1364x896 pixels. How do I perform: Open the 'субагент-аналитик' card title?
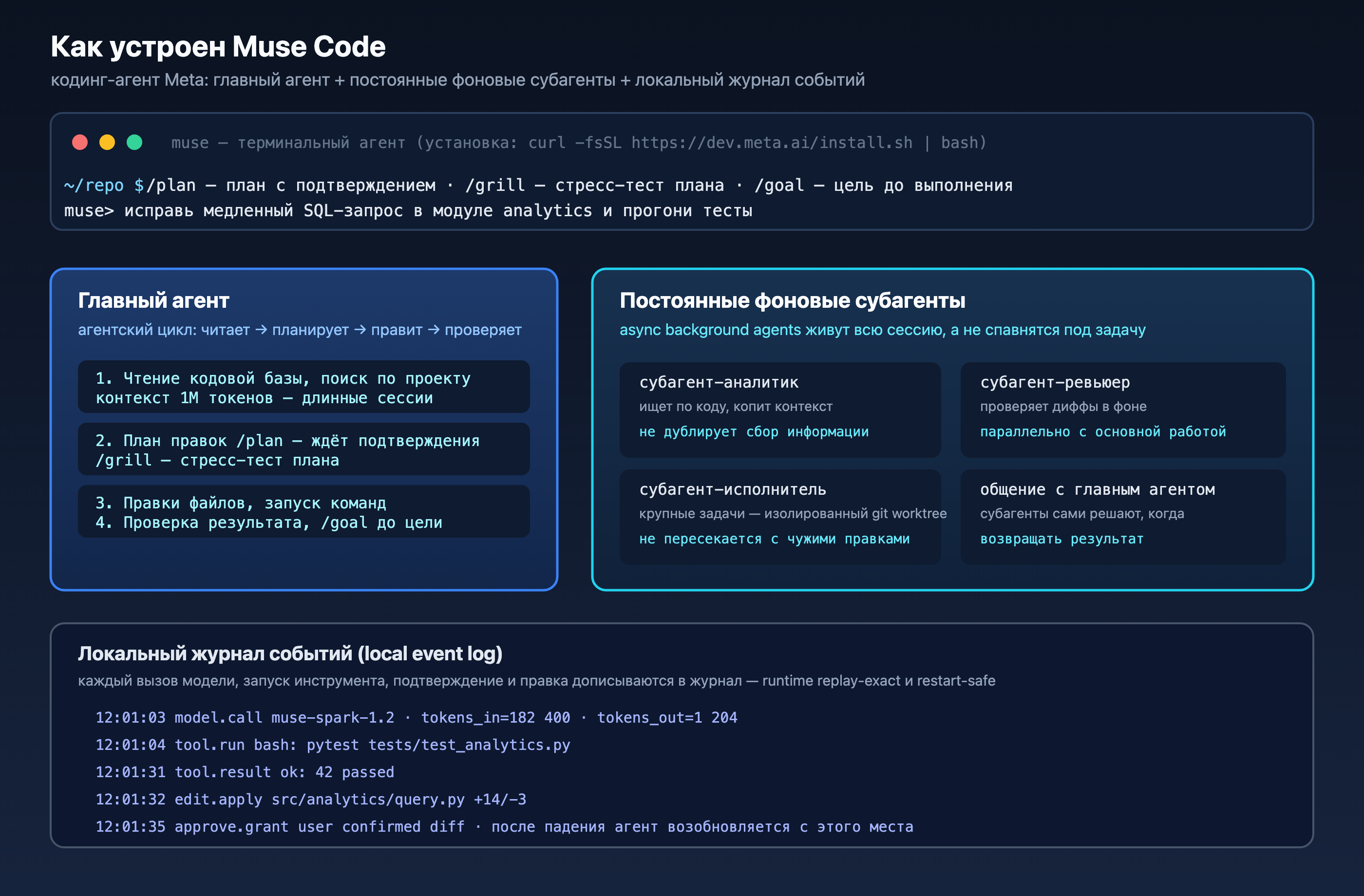click(x=719, y=382)
